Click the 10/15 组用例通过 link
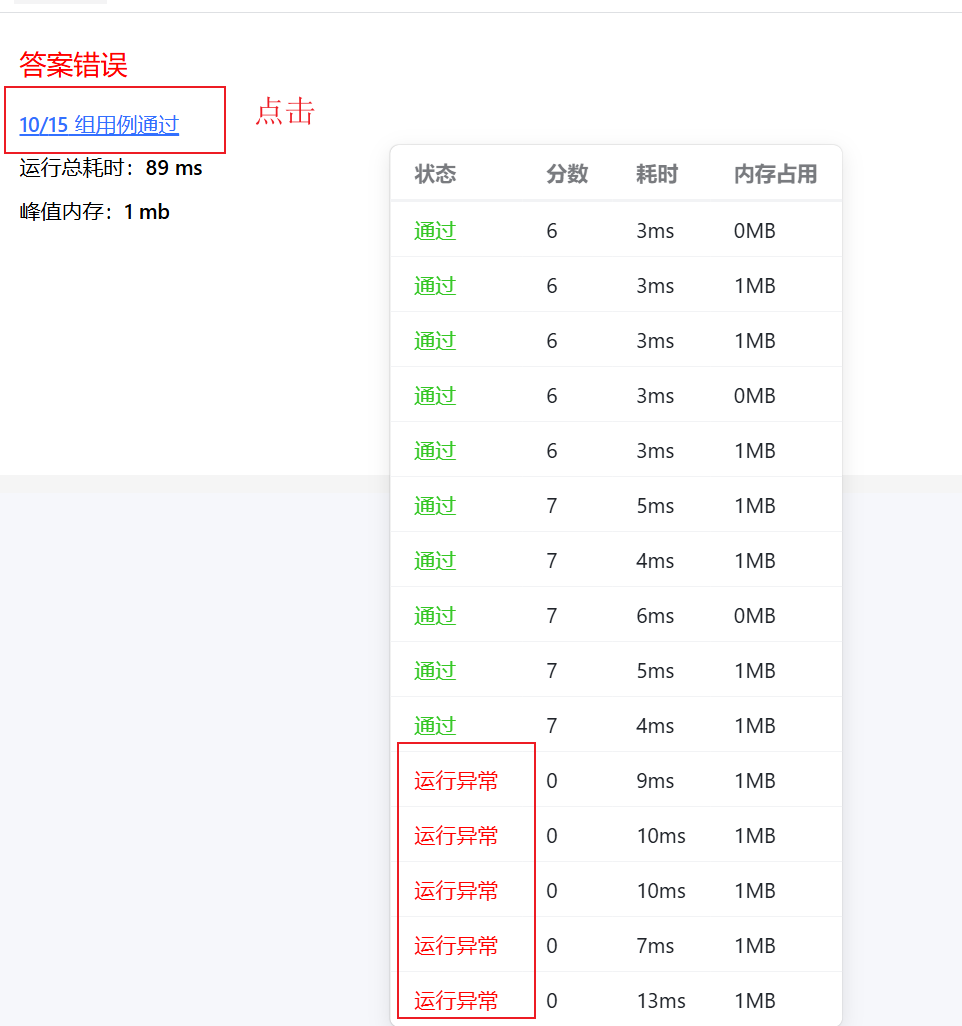Image resolution: width=962 pixels, height=1026 pixels. [x=99, y=125]
